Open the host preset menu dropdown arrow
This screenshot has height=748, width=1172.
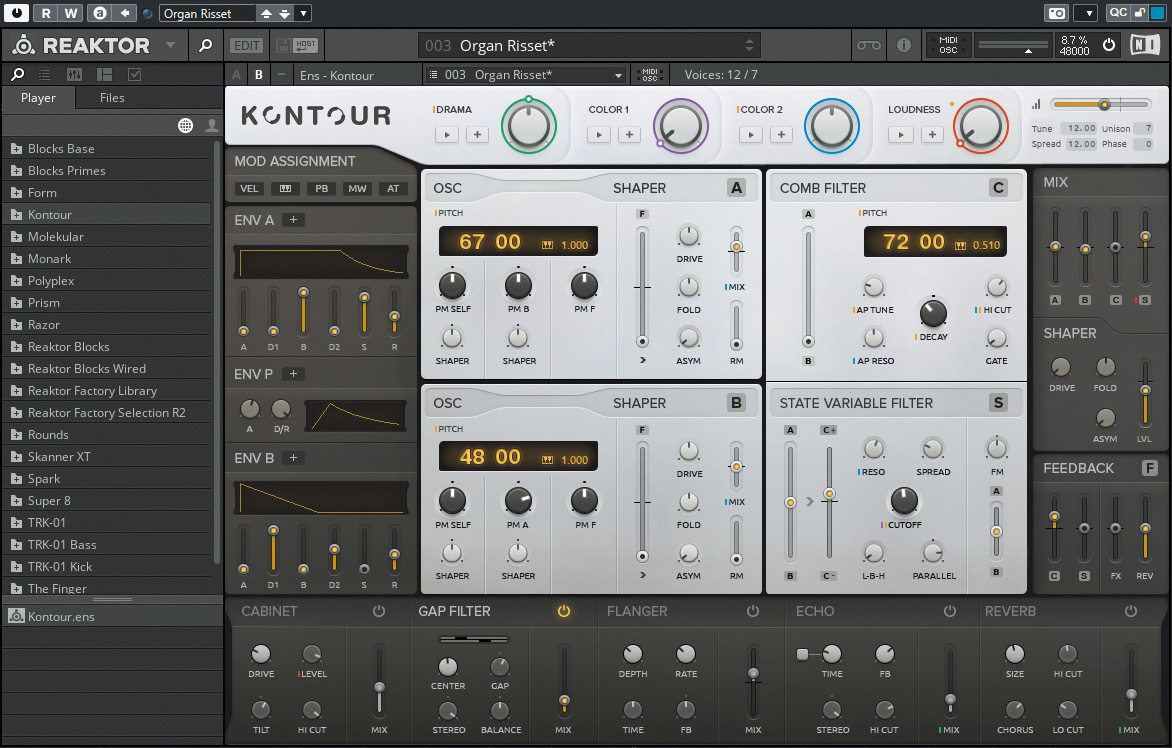tap(303, 13)
